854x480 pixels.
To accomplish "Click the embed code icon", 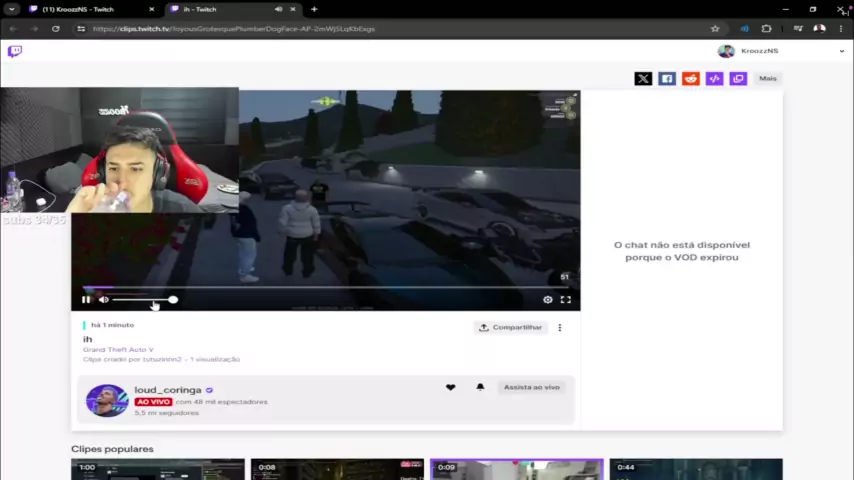I will [714, 78].
